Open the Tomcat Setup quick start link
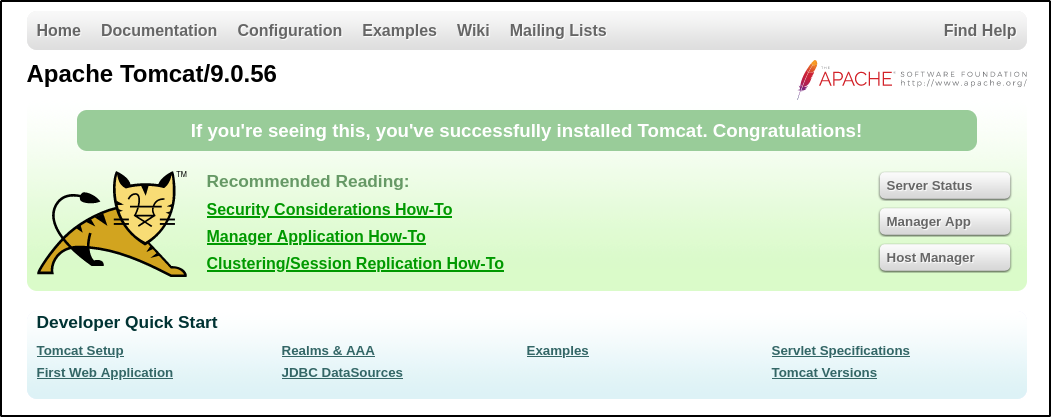1051x417 pixels. click(80, 351)
